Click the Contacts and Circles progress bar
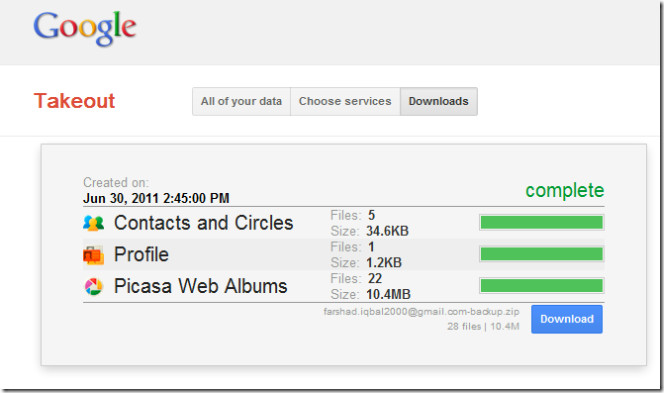The width and height of the screenshot is (664, 393). click(542, 222)
